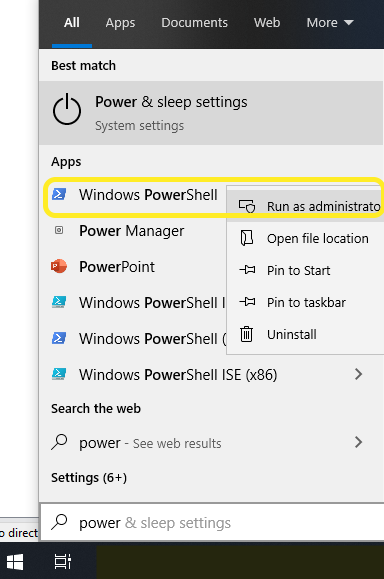Image resolution: width=384 pixels, height=579 pixels.
Task: Click the search box containing power
Action: tap(212, 523)
